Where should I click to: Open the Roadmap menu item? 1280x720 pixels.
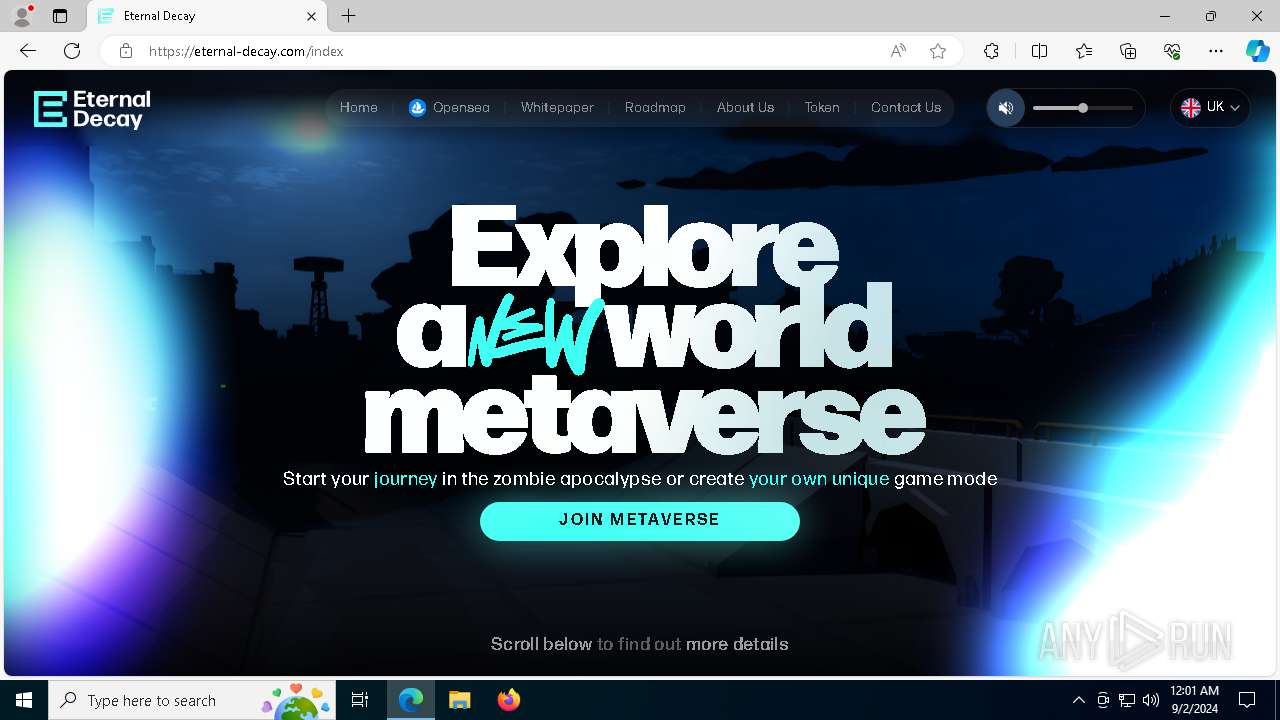coord(655,108)
